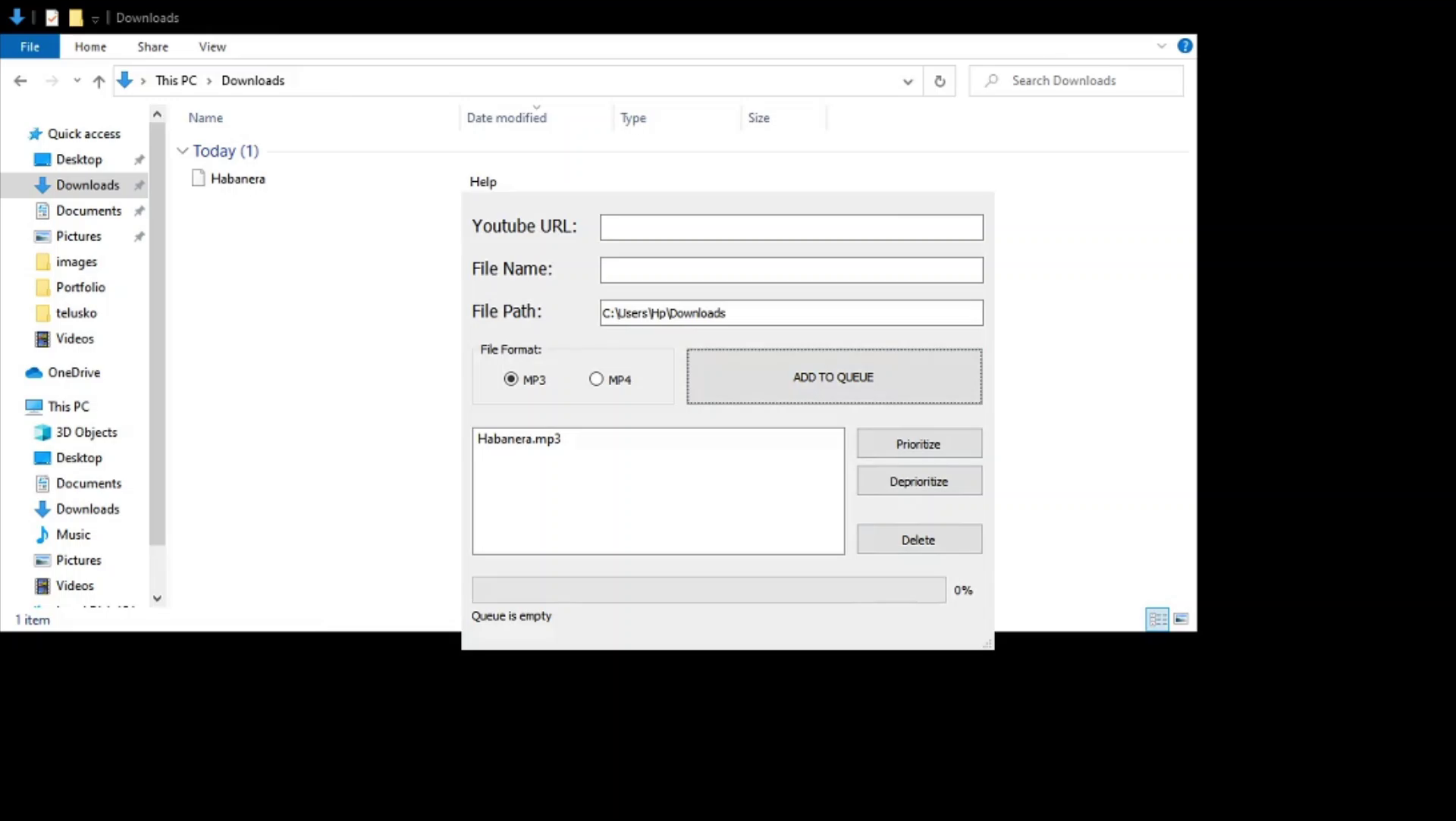The width and height of the screenshot is (1456, 821).
Task: Click the download progress bar
Action: 708,590
